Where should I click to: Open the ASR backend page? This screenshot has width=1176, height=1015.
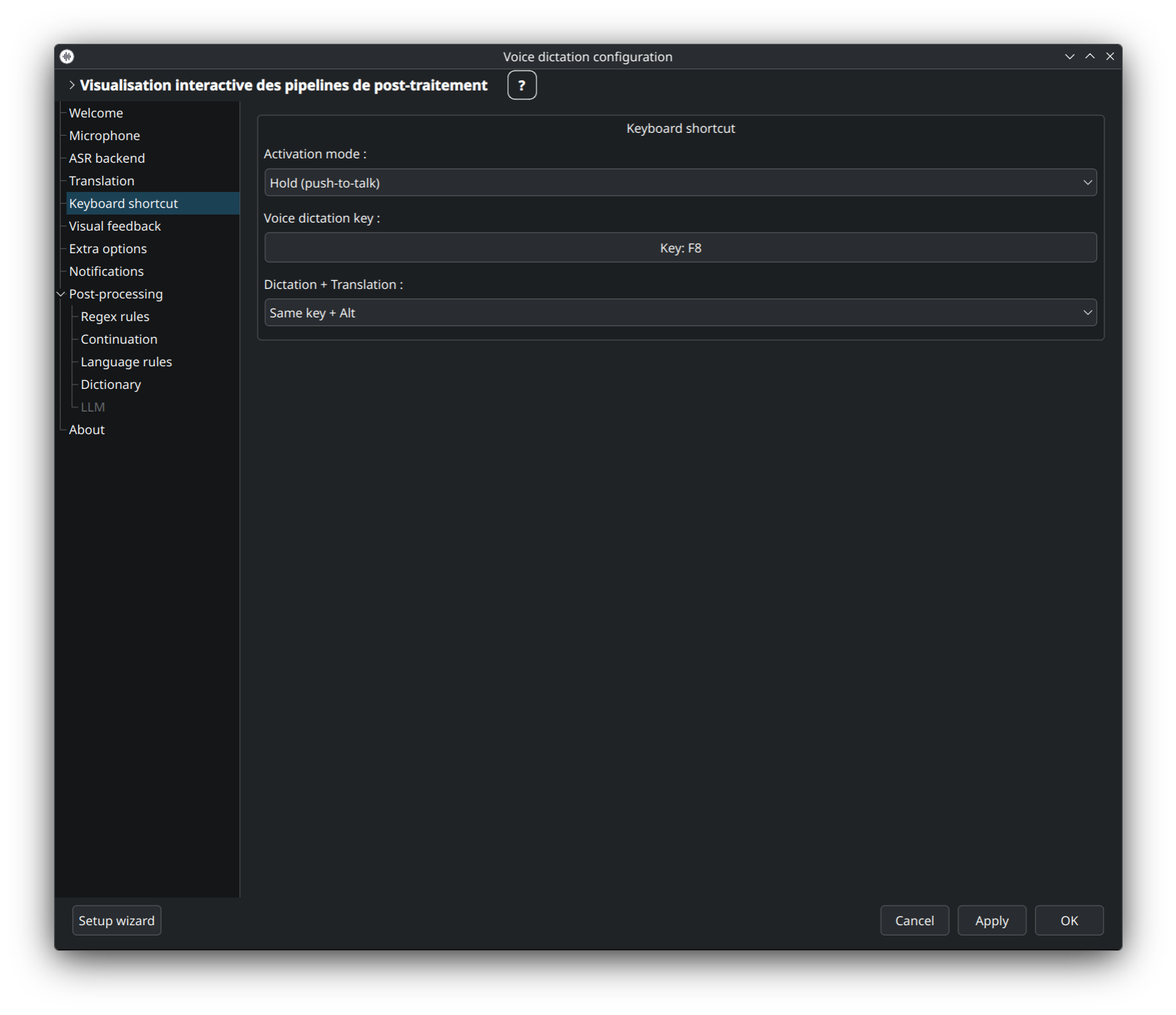point(107,158)
